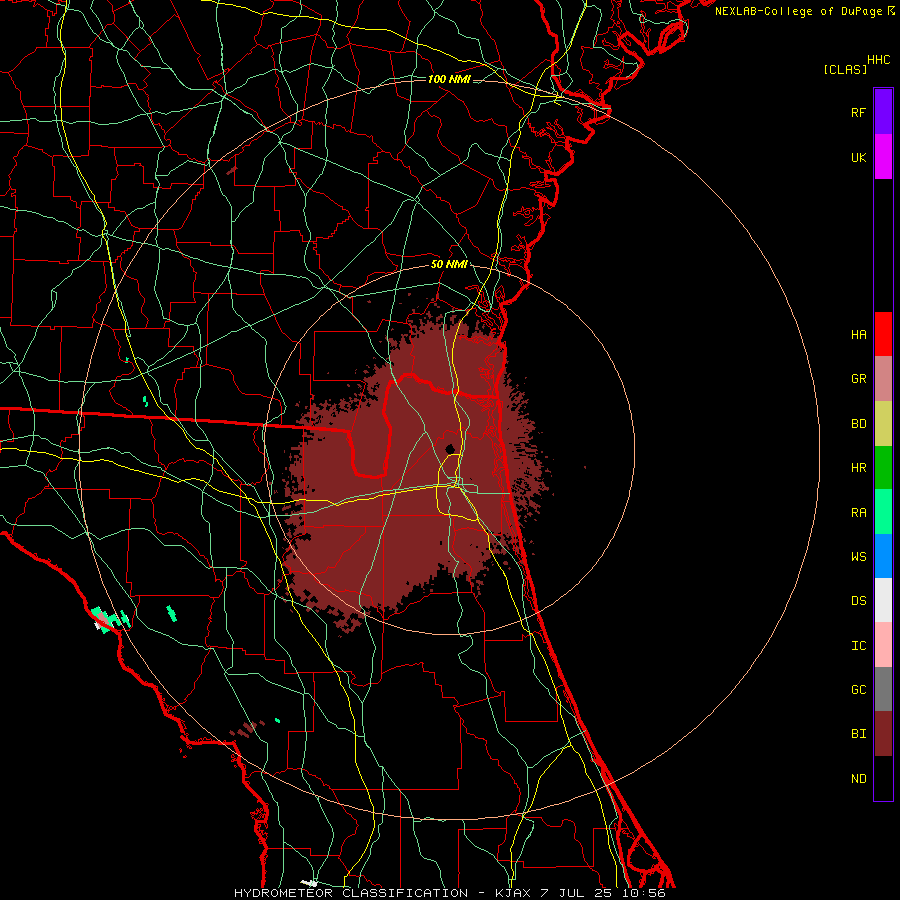Click the black radar site dot
This screenshot has height=900, width=900.
coord(451,449)
